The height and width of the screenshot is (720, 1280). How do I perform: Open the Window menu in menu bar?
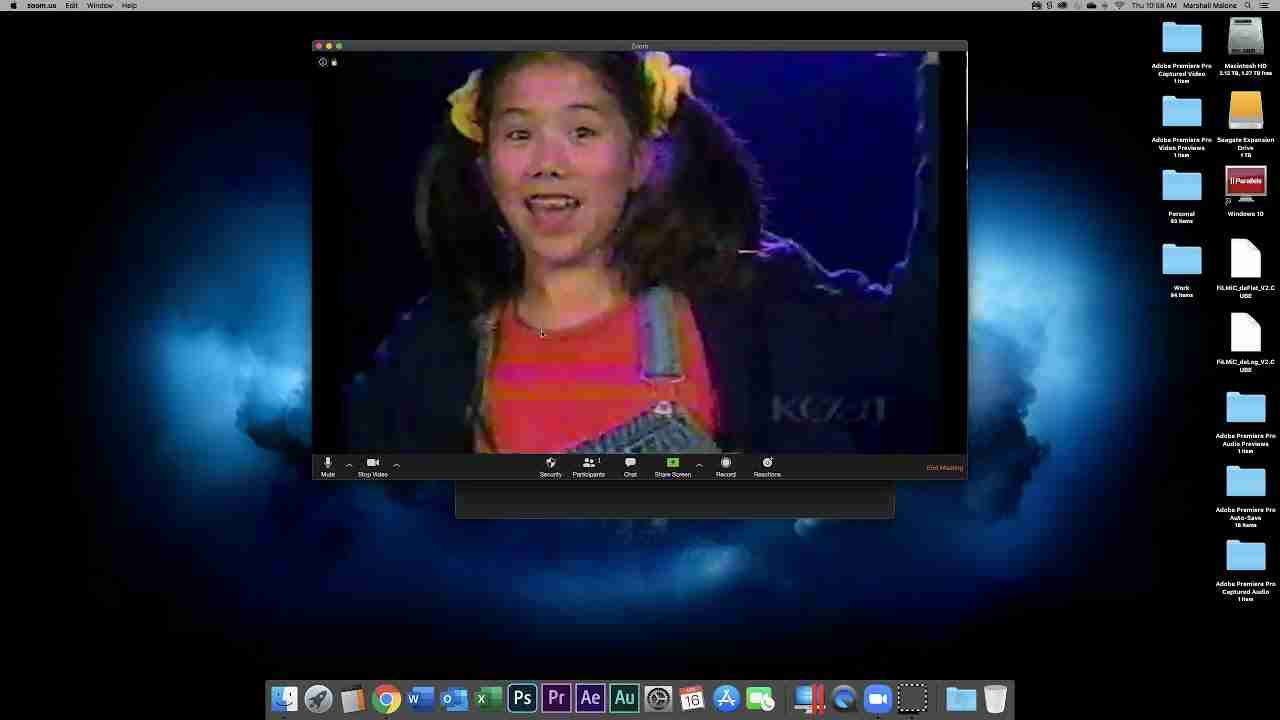click(100, 6)
